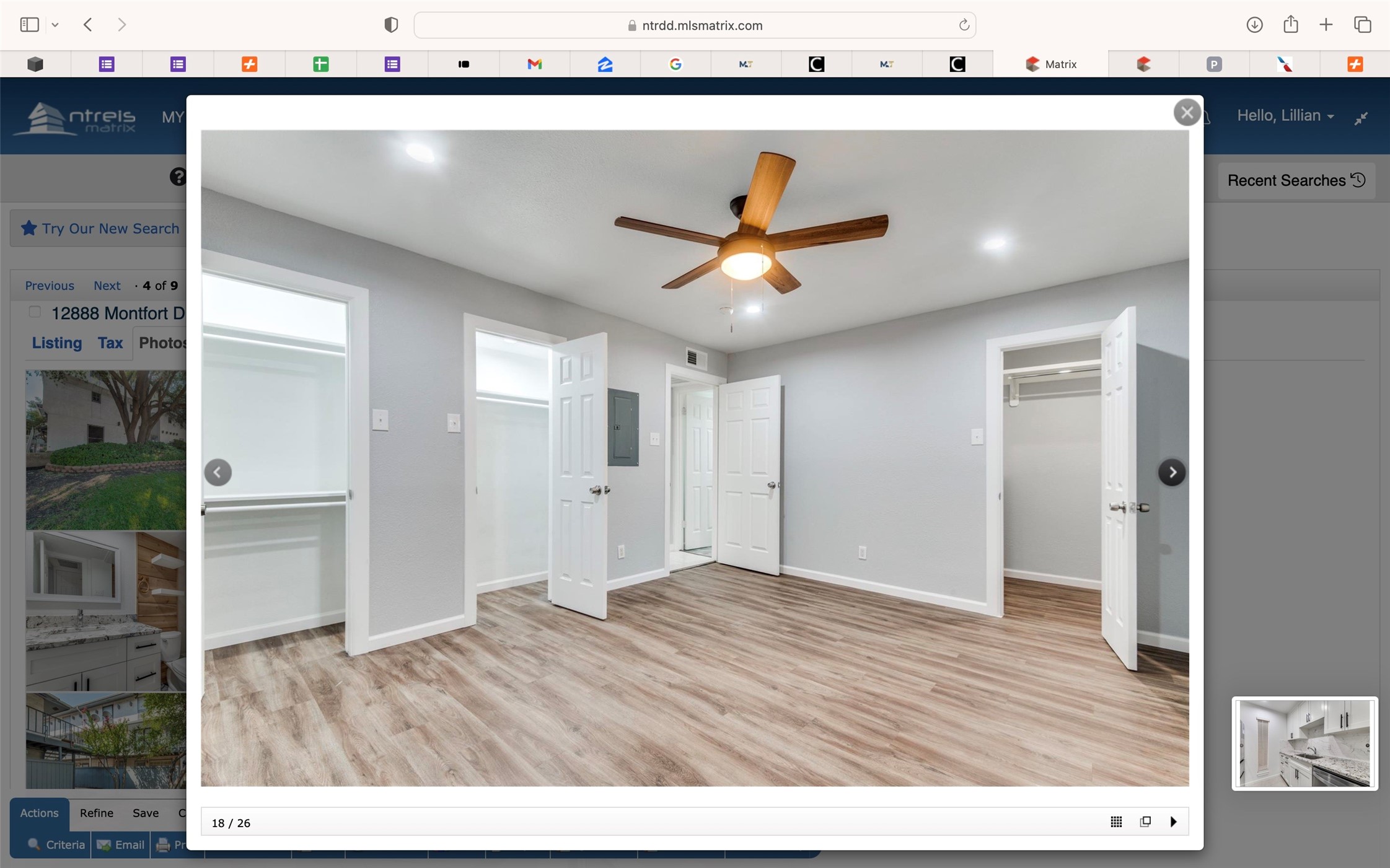Close the photo viewer popup
Image resolution: width=1390 pixels, height=868 pixels.
click(x=1186, y=113)
